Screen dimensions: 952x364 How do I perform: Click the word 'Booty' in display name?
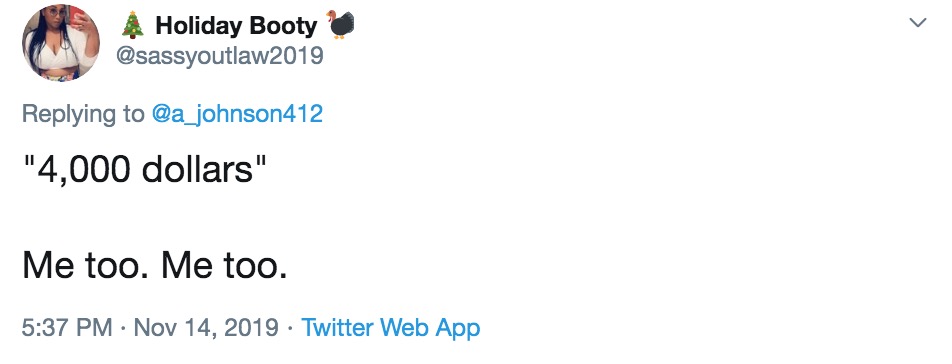(284, 25)
